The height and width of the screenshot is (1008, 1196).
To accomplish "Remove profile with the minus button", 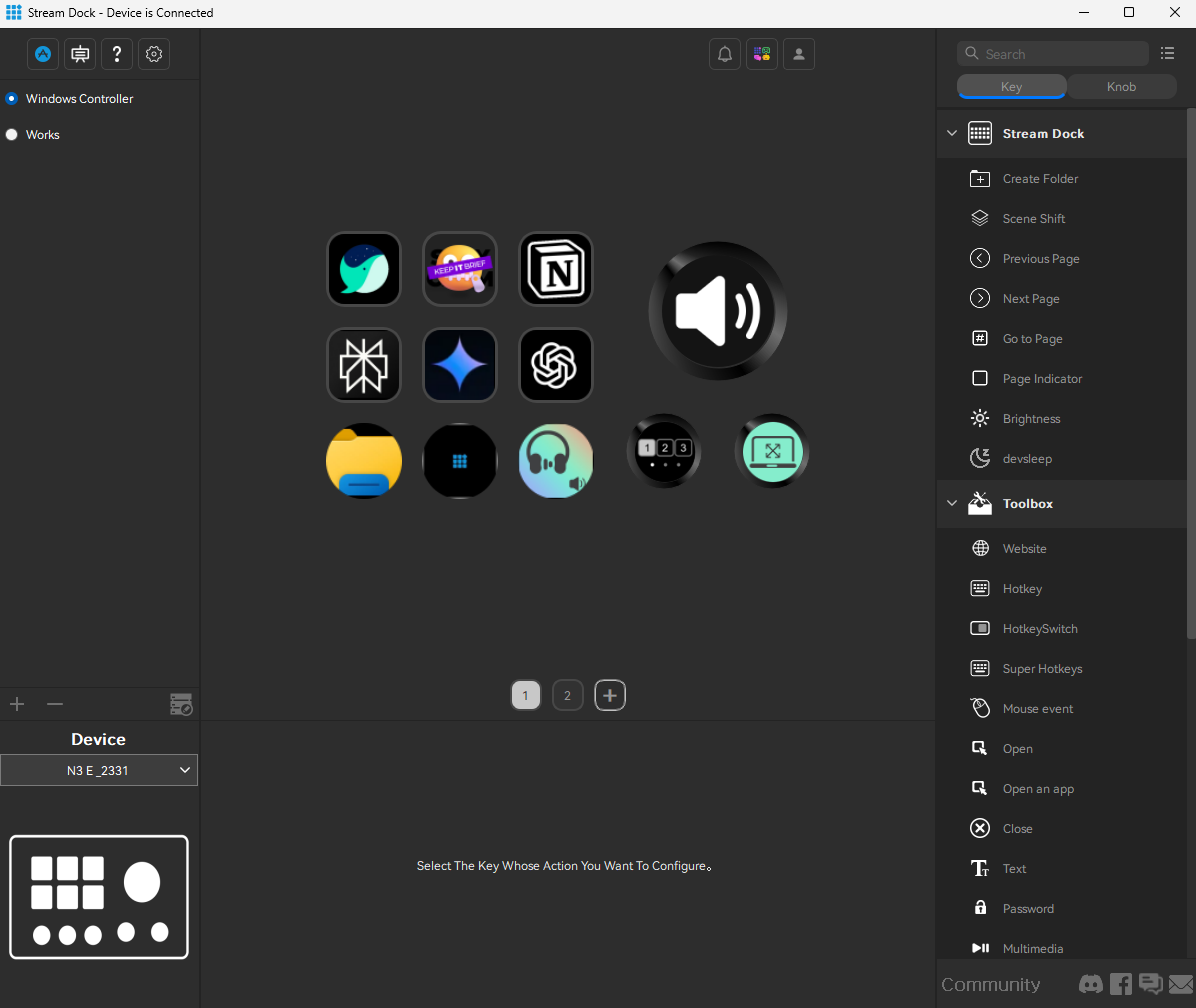I will pyautogui.click(x=55, y=704).
